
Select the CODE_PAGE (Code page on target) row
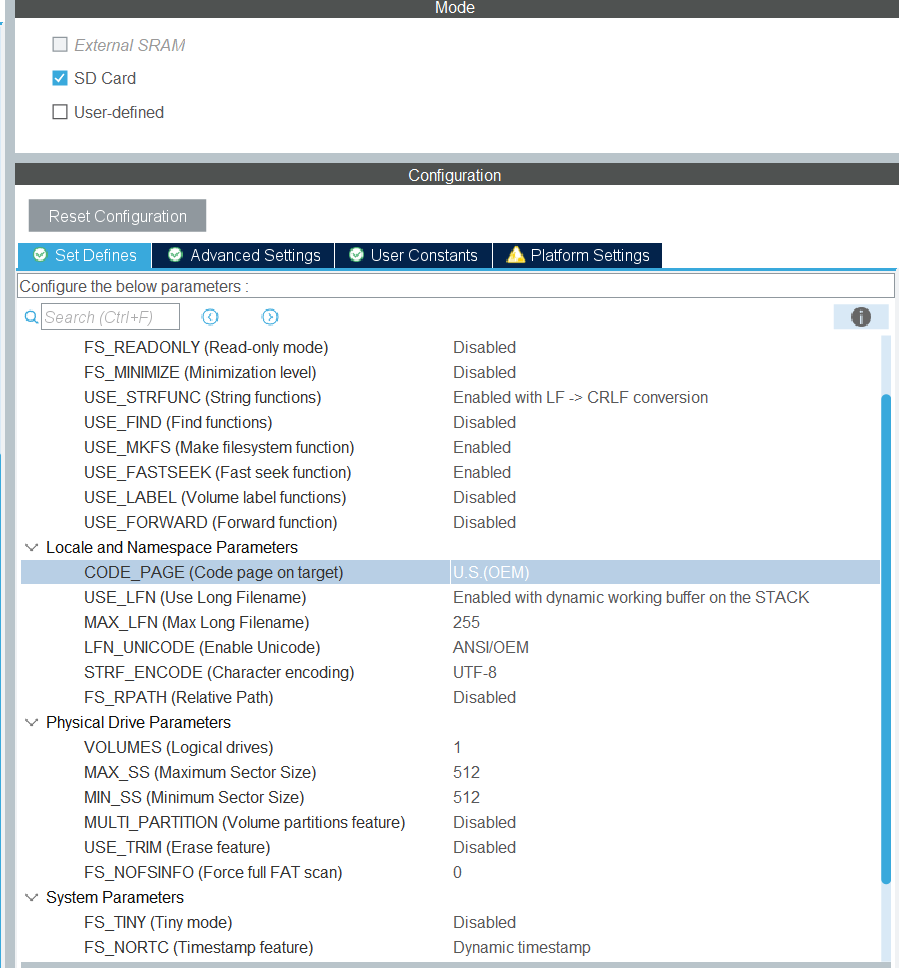pos(450,572)
